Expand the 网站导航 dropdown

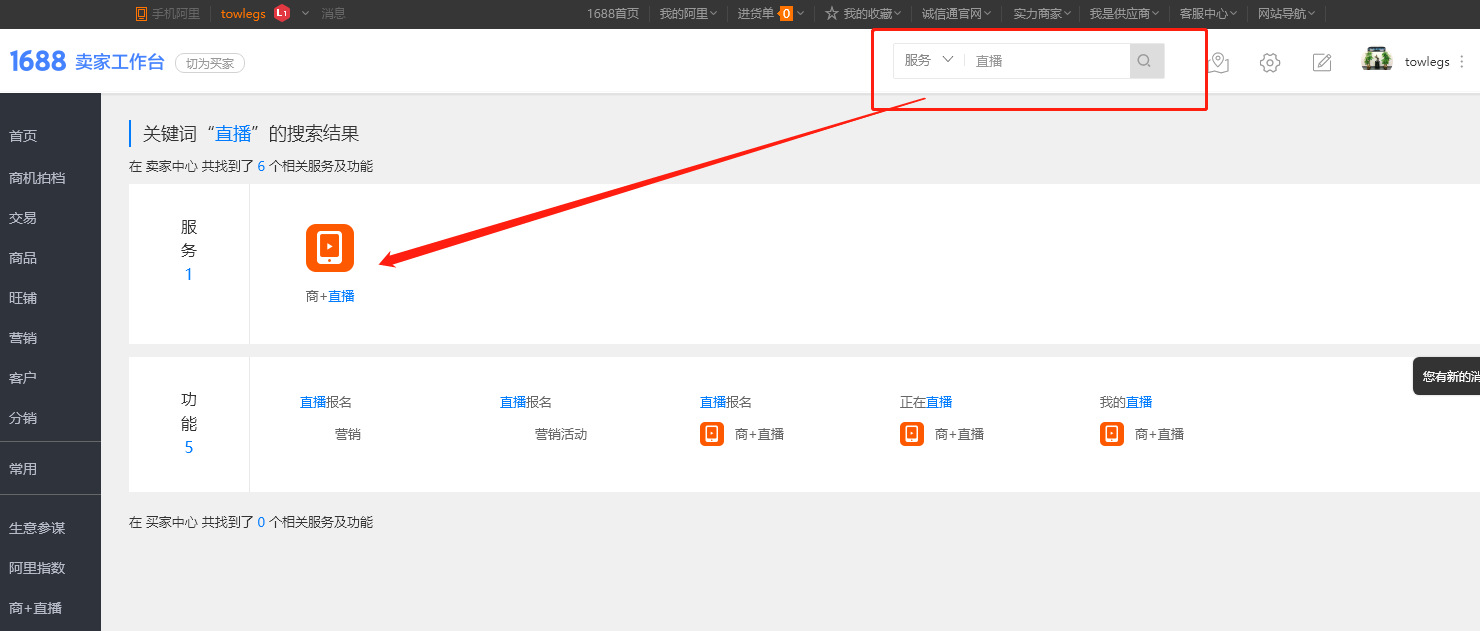coord(1312,14)
